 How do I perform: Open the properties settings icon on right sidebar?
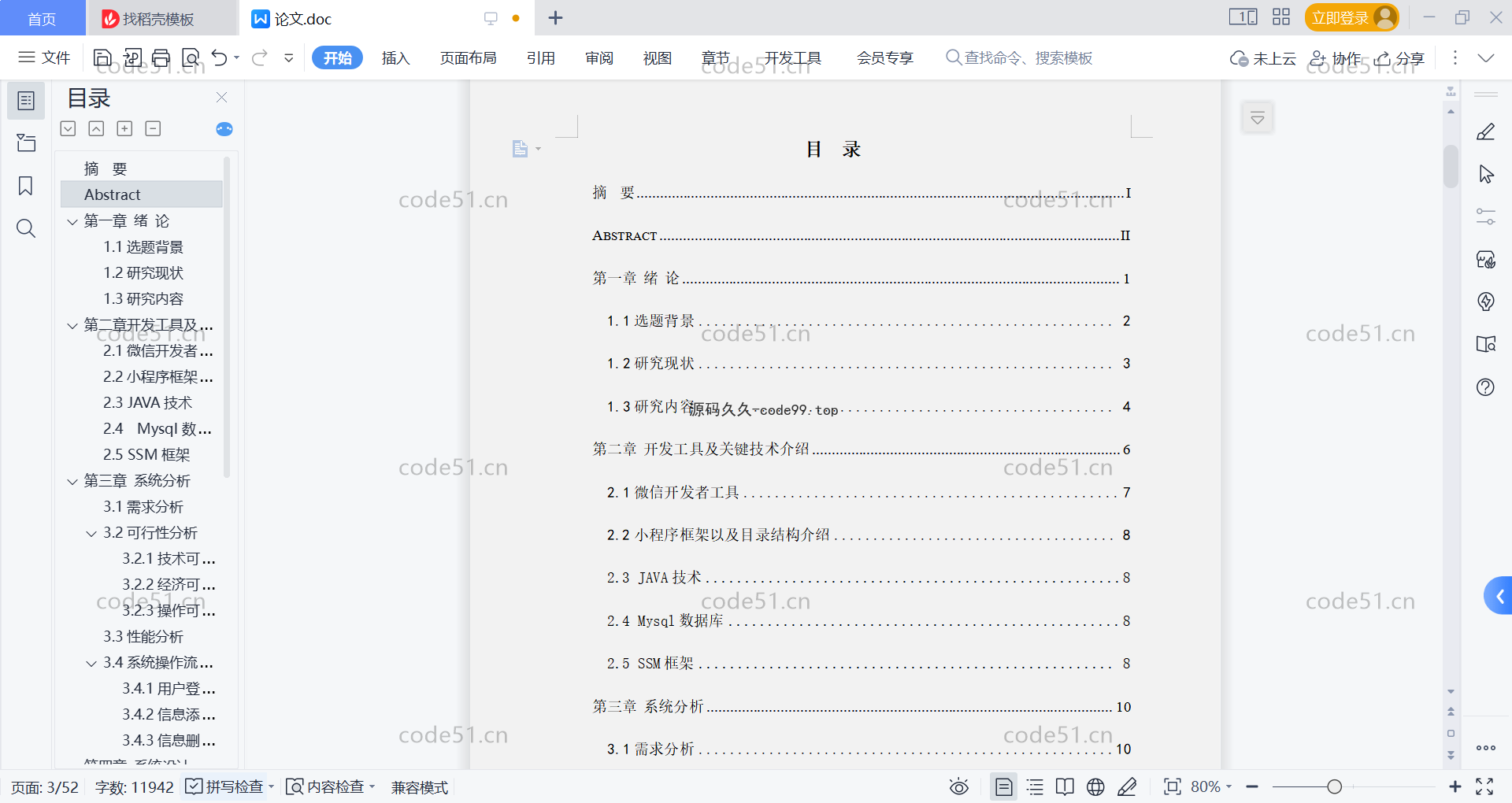pyautogui.click(x=1486, y=216)
